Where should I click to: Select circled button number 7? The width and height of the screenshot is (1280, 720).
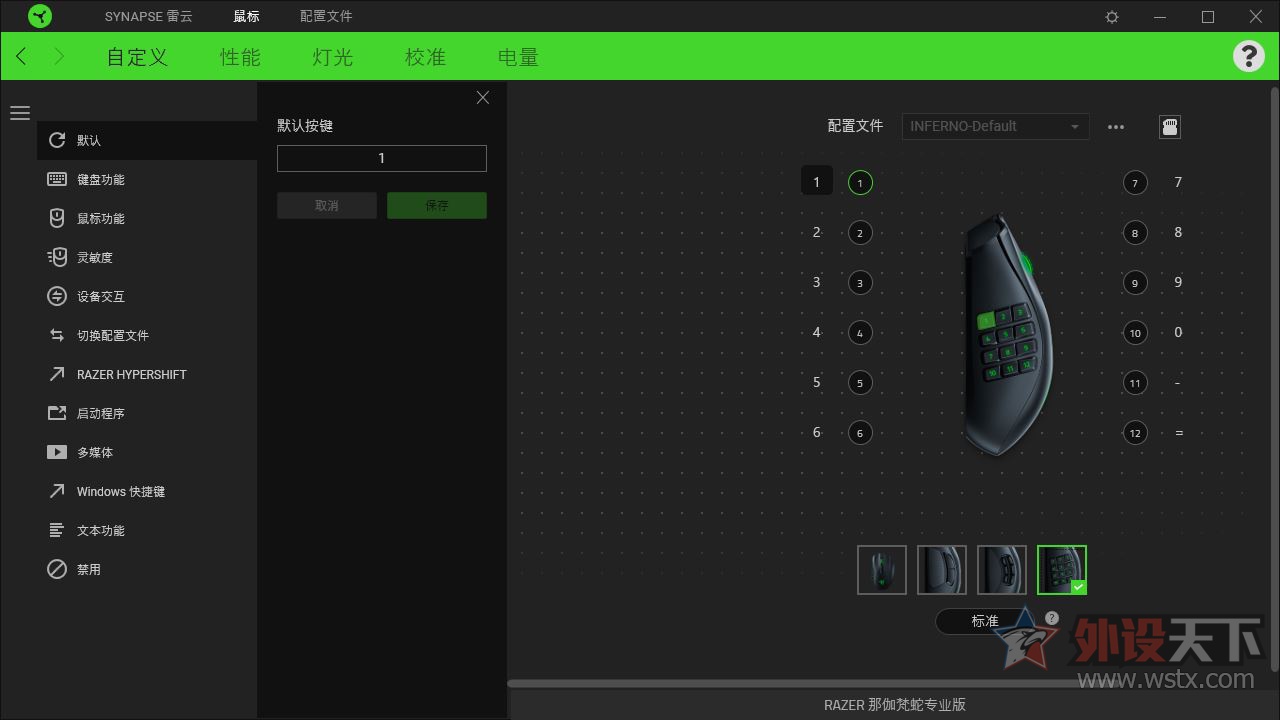pyautogui.click(x=1135, y=183)
